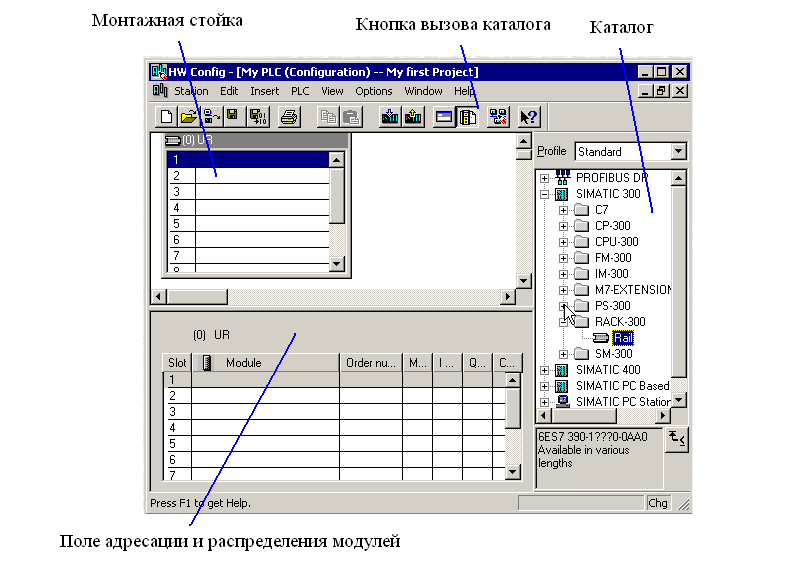Screen dimensions: 806x575
Task: Expand the SIMATIC PC Station node
Action: click(544, 402)
